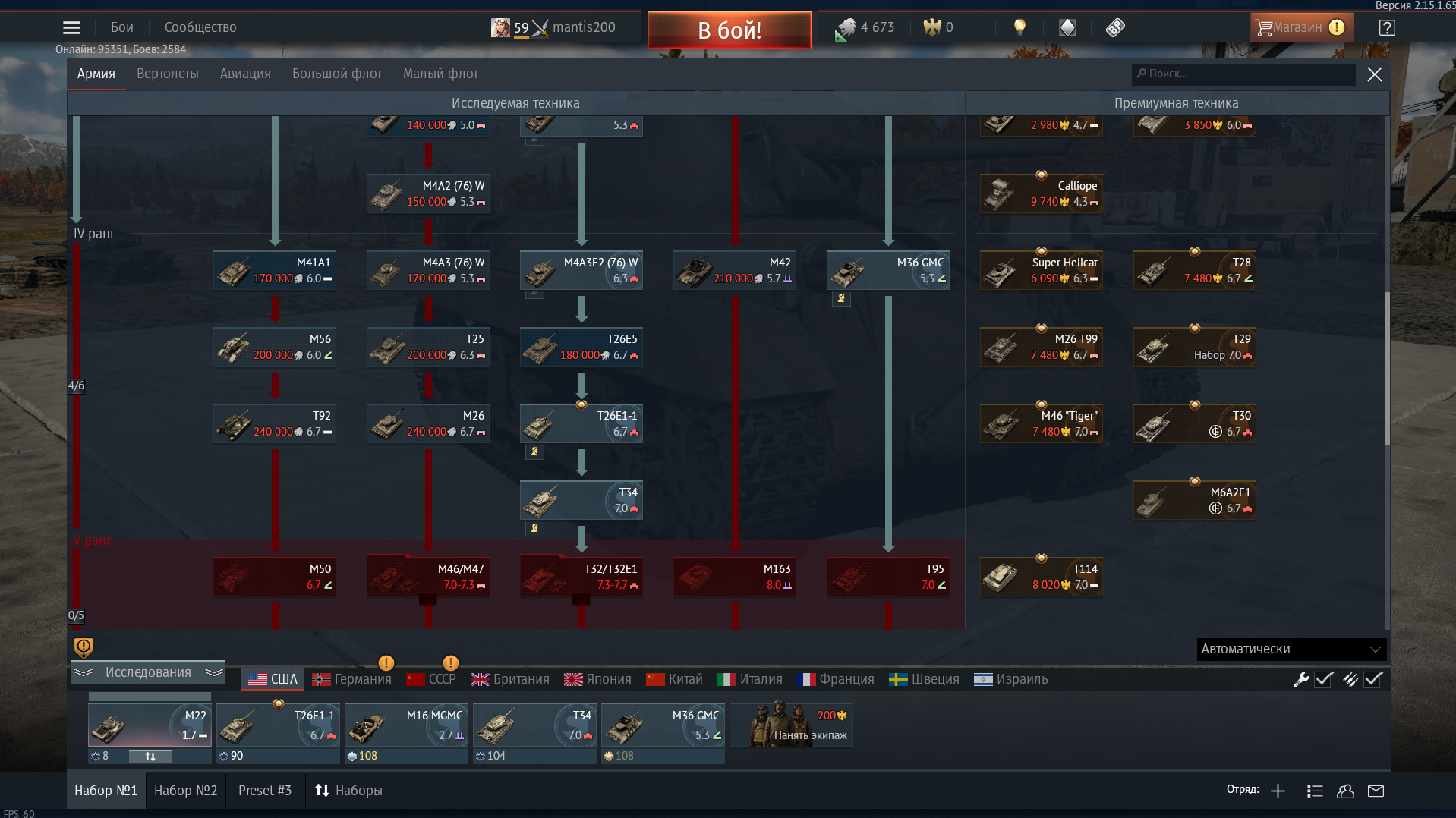Select the Германия nation tab
This screenshot has width=1456, height=818.
coord(352,679)
